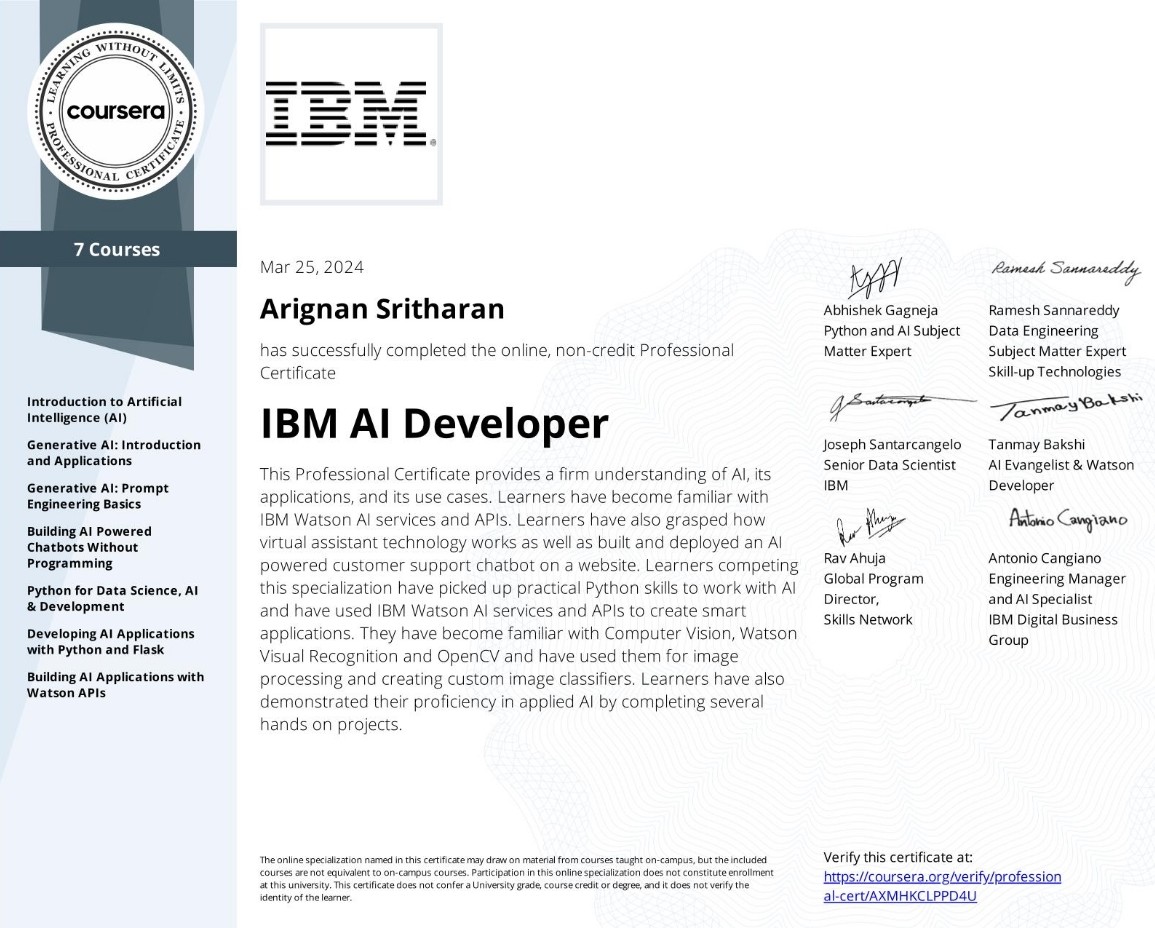Click the 7 Courses banner
The height and width of the screenshot is (928, 1155).
[x=117, y=250]
